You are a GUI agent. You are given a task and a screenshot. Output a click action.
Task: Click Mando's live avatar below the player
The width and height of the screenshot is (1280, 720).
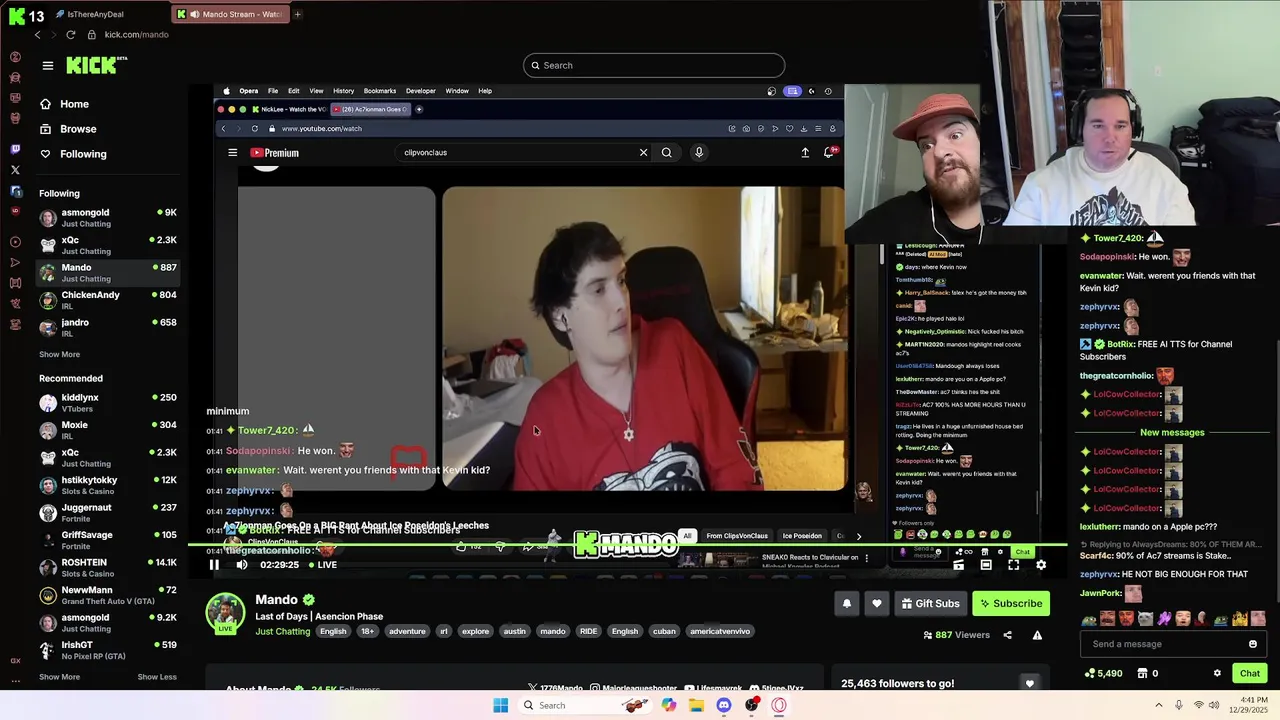(x=226, y=613)
